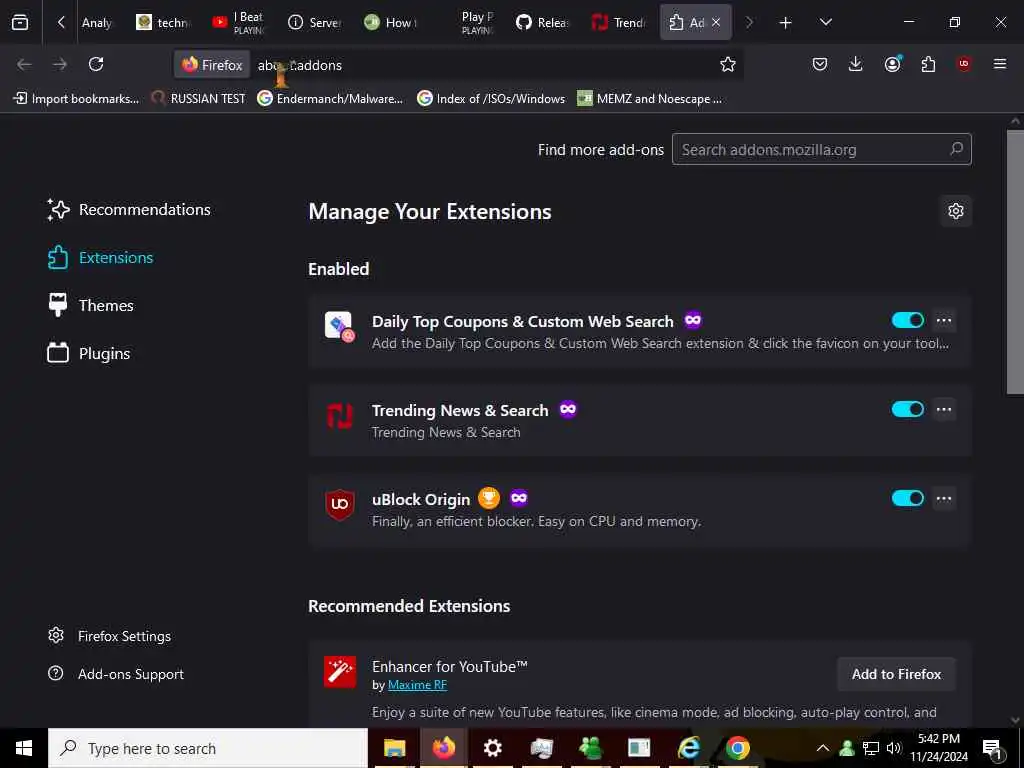
Task: Open the Firefox account menu
Action: click(893, 64)
